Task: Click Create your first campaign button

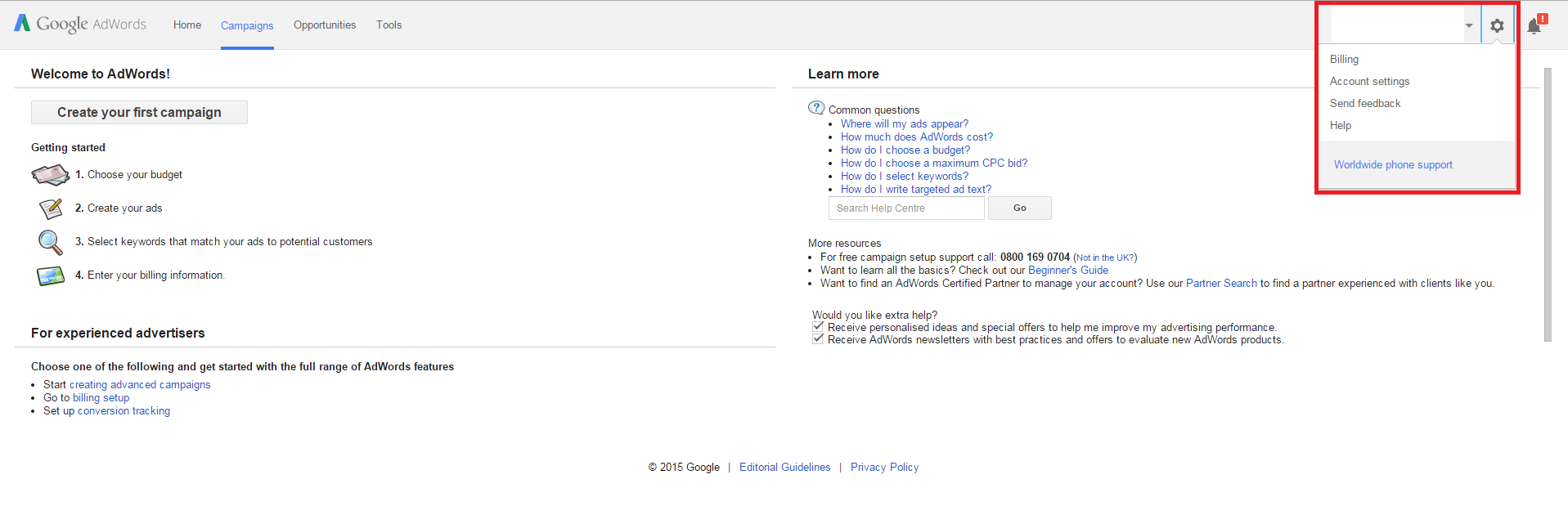Action: tap(139, 112)
